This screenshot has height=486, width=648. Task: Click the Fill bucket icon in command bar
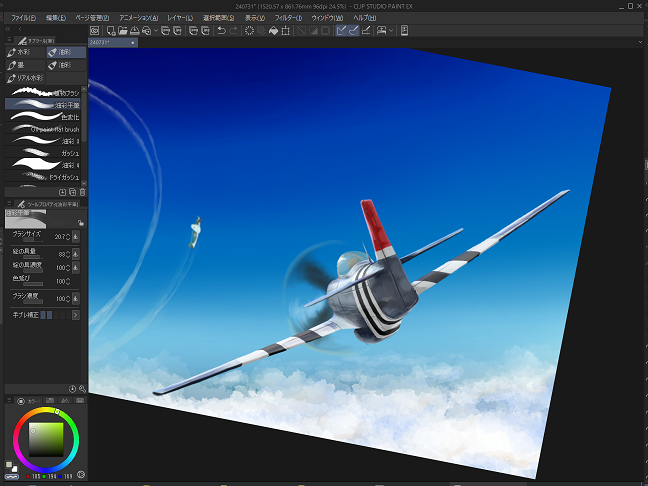pyautogui.click(x=276, y=30)
